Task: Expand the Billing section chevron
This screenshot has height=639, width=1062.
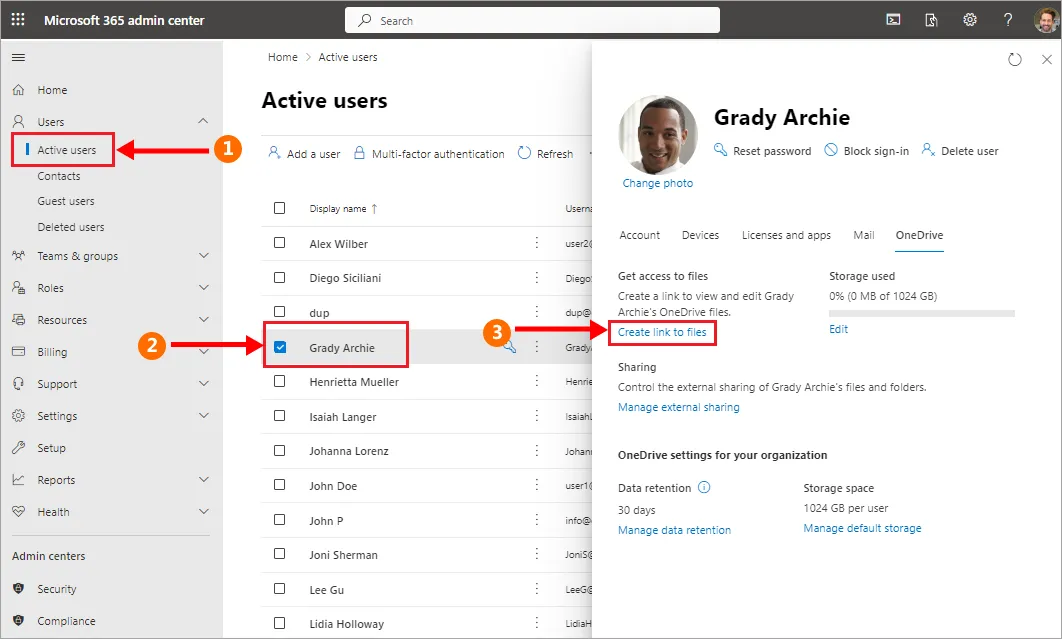Action: click(x=203, y=352)
